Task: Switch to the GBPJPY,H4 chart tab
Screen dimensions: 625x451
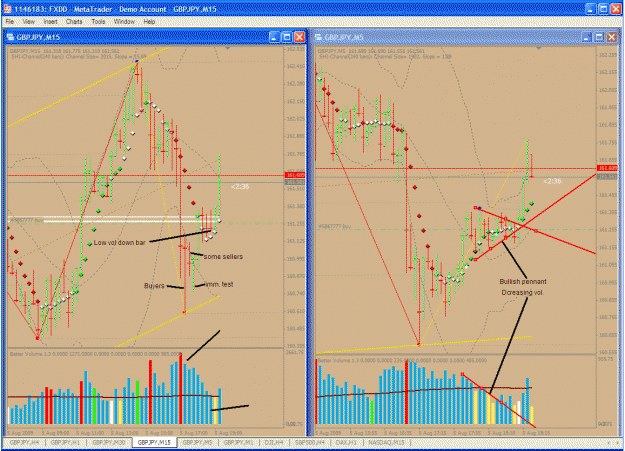Action: [x=25, y=443]
